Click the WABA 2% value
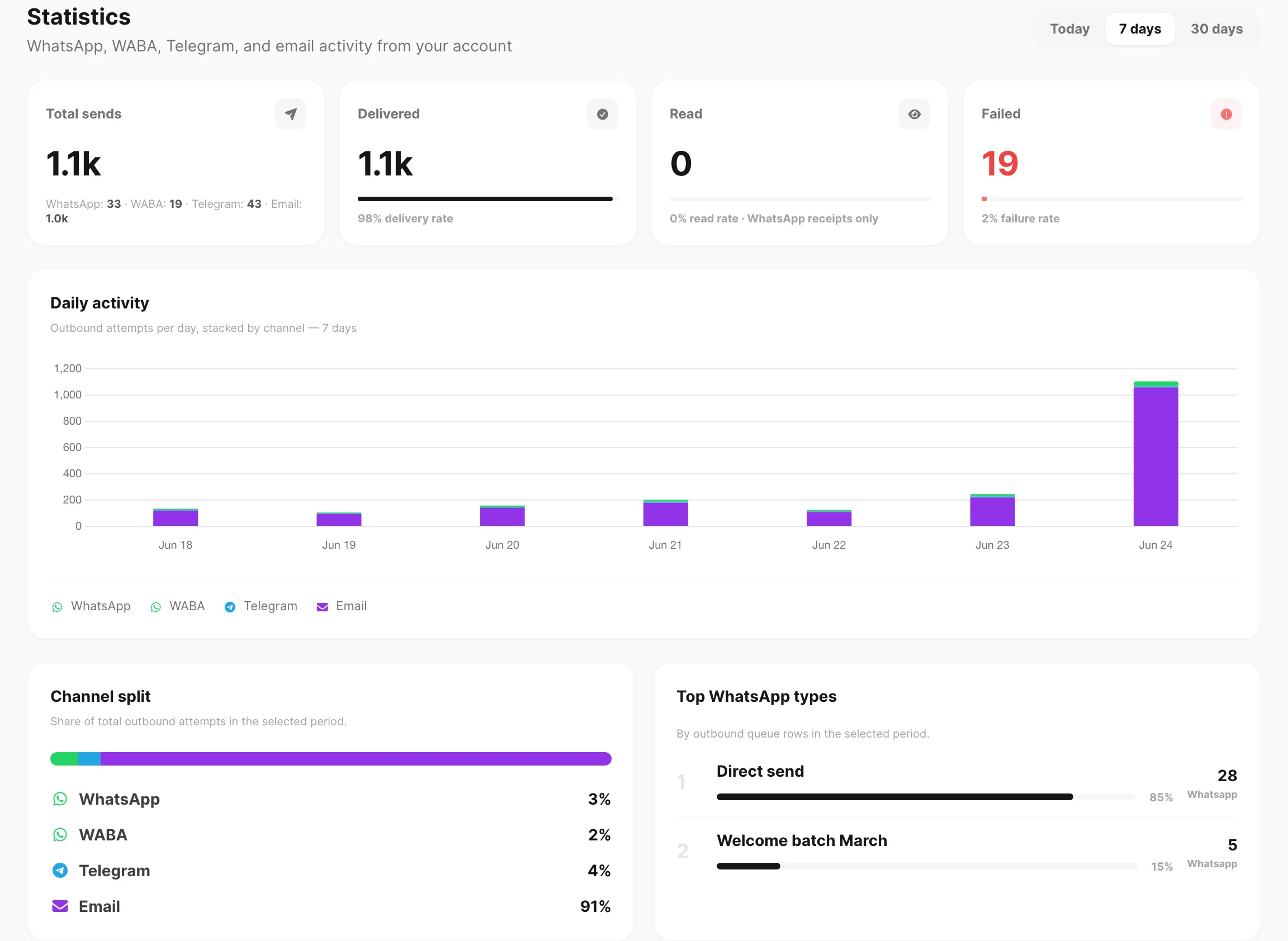Screen dimensions: 1288x941 599,834
